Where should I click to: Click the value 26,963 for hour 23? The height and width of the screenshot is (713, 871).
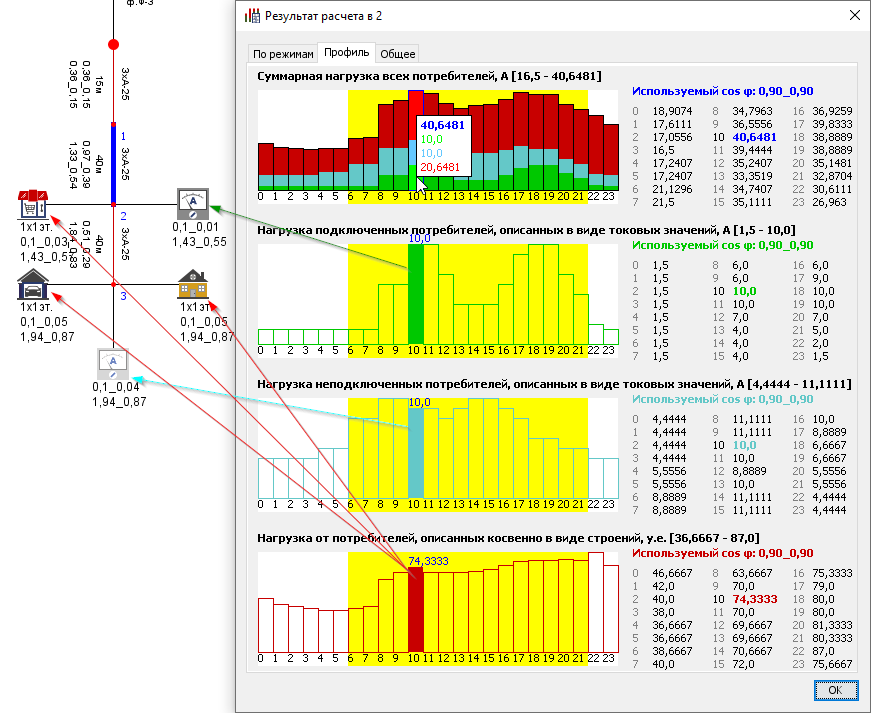tap(829, 202)
